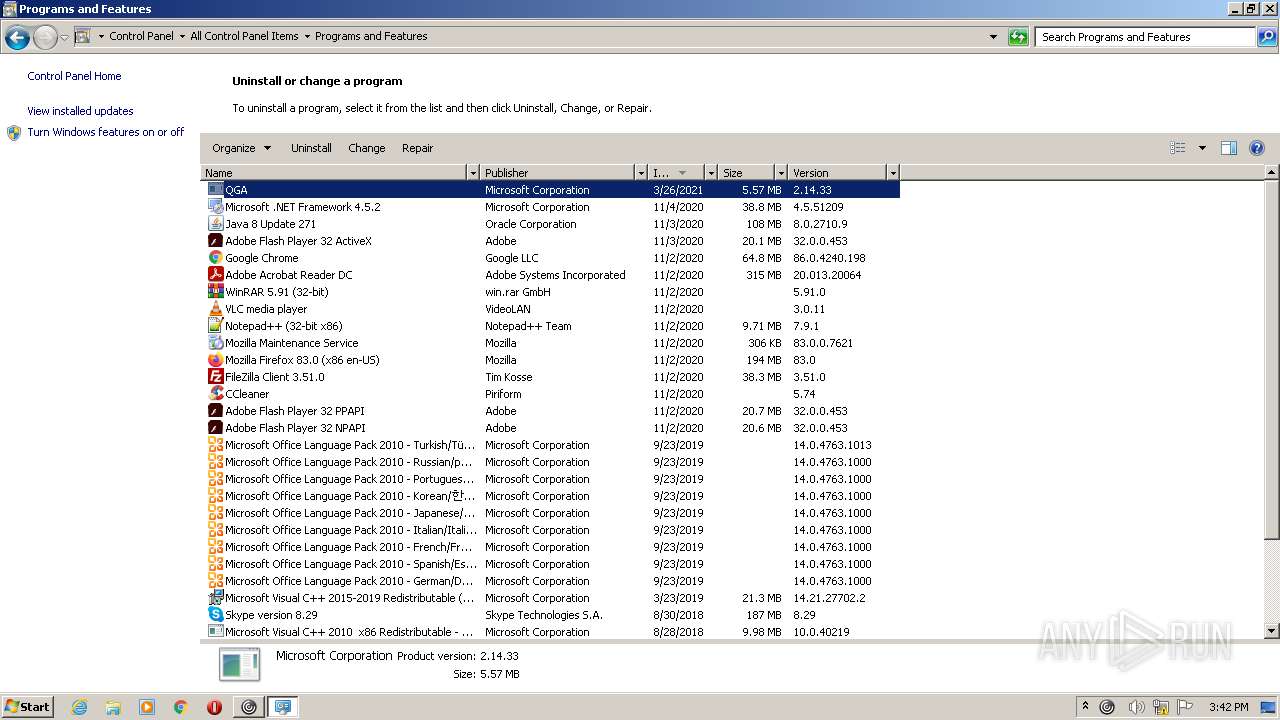Viewport: 1280px width, 720px height.
Task: Select the WinRAR 5.91 icon
Action: (x=215, y=291)
